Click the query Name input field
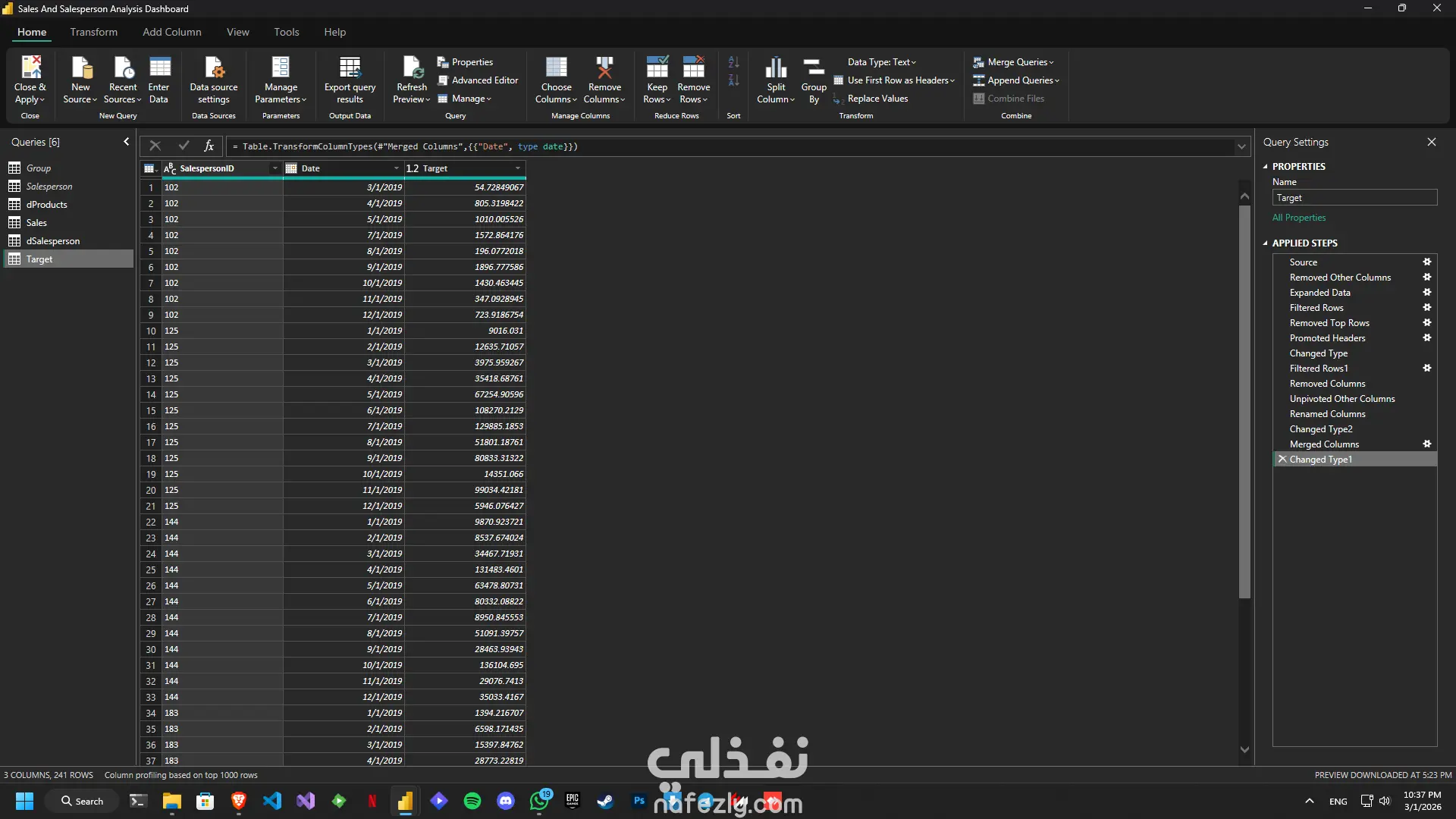This screenshot has width=1456, height=819. click(1354, 198)
